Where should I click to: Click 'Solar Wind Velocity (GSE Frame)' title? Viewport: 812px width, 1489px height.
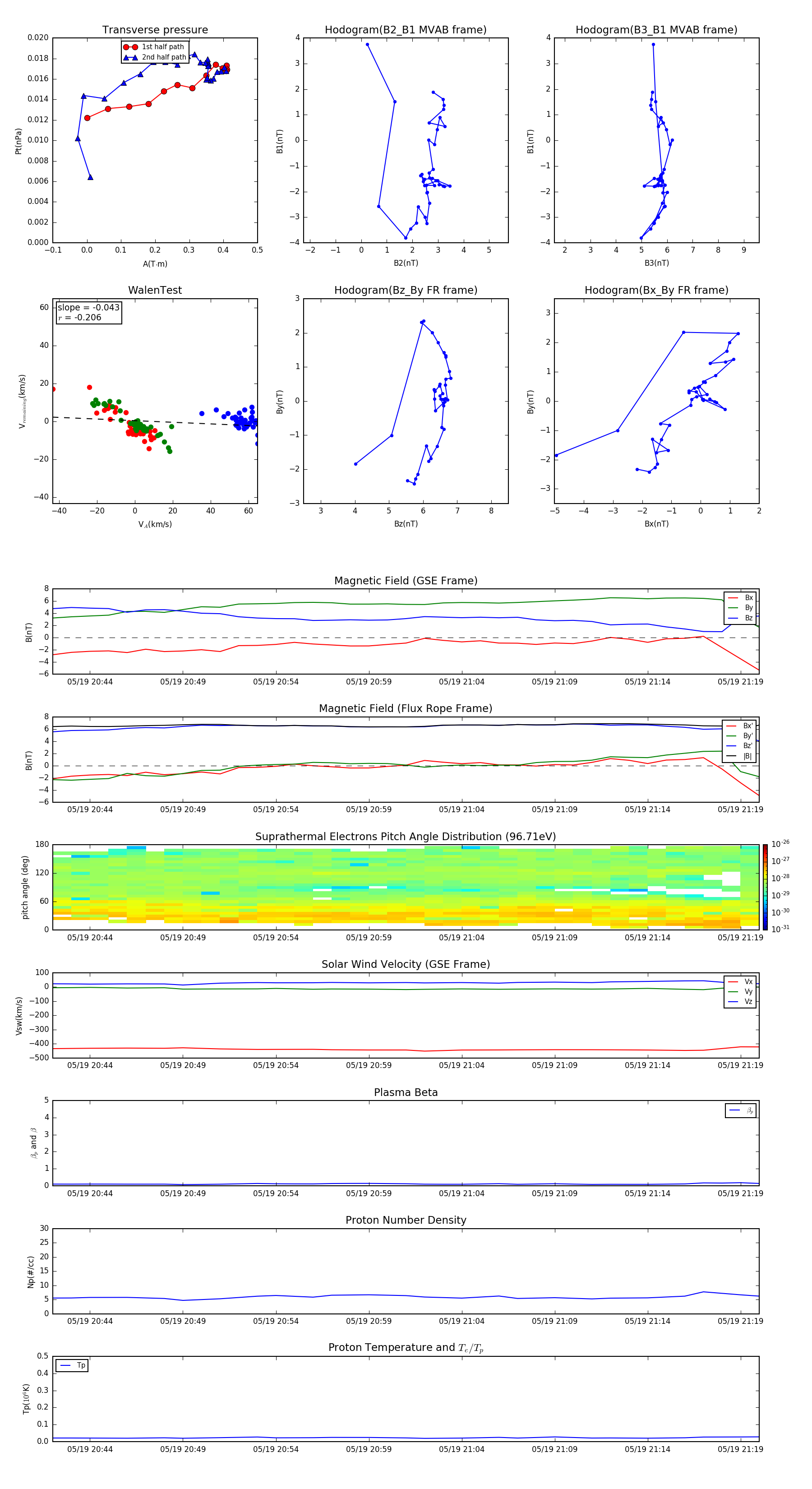point(406,964)
